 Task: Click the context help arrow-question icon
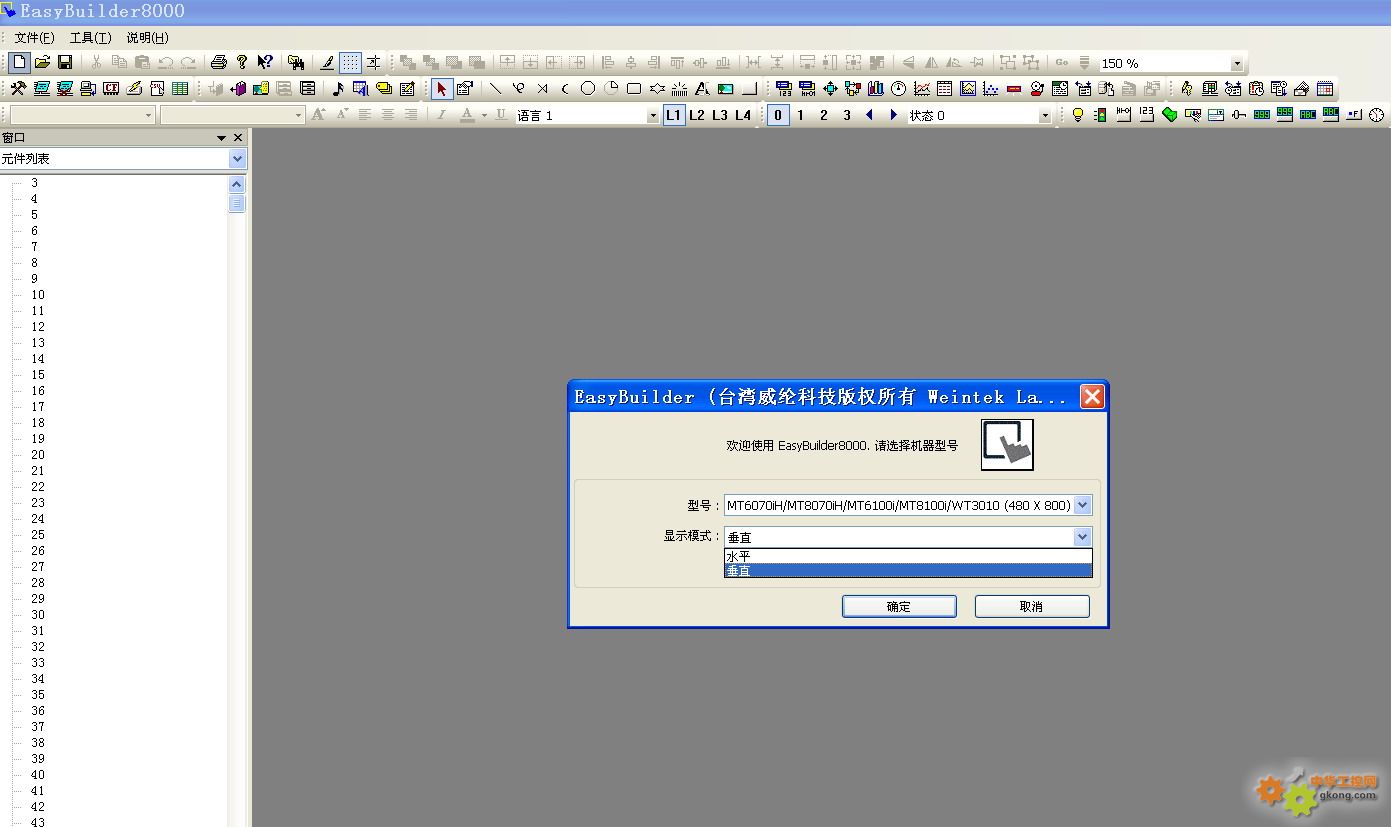pos(265,62)
